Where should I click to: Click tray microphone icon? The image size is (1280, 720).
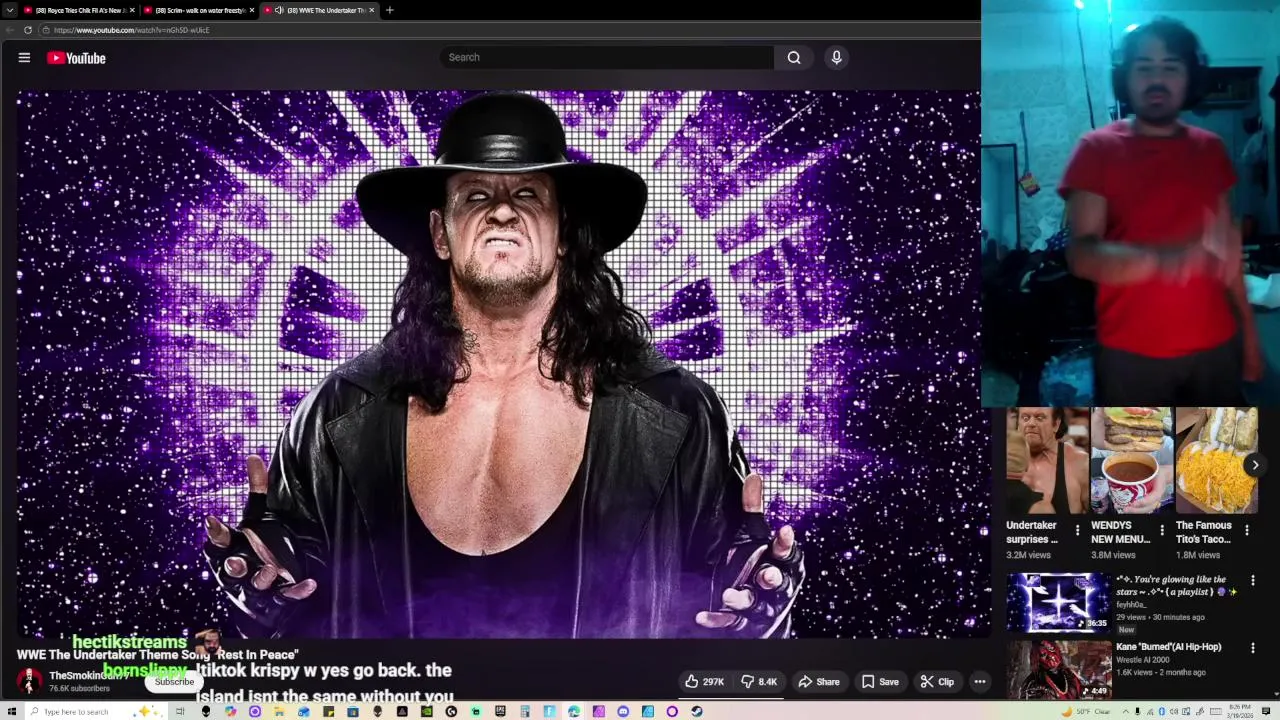click(x=1137, y=711)
